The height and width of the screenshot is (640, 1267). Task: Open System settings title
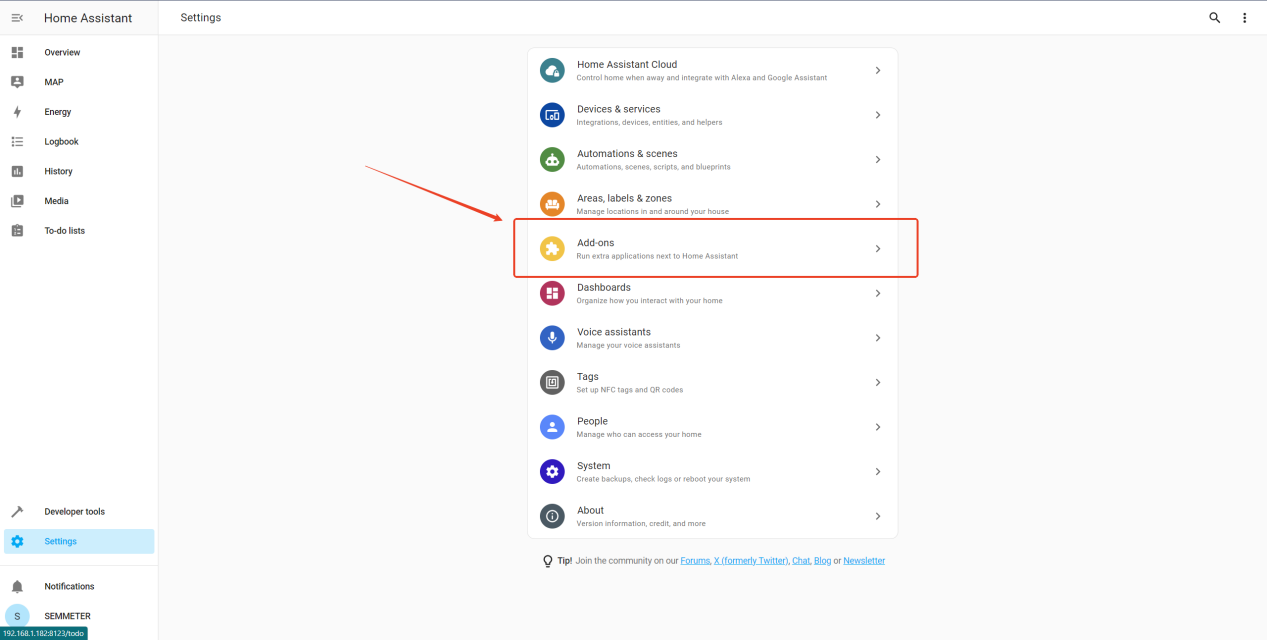594,466
